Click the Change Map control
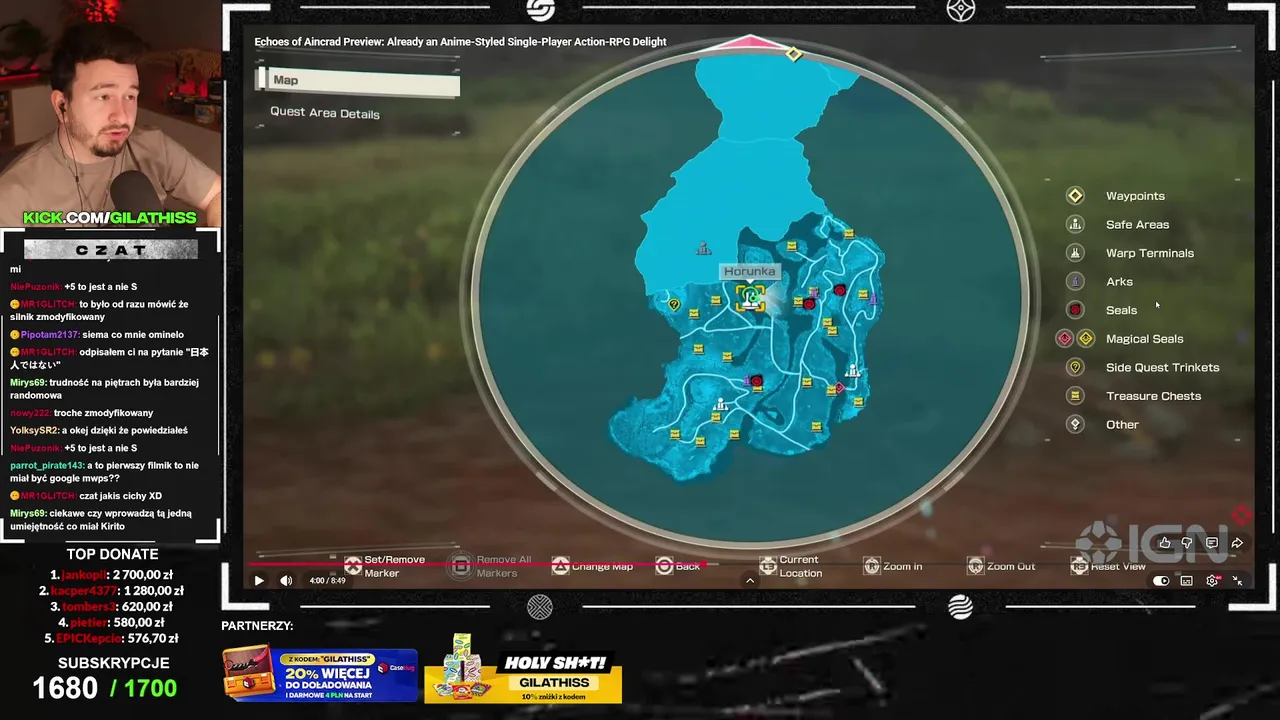Screen dimensions: 1280x720 pos(592,566)
